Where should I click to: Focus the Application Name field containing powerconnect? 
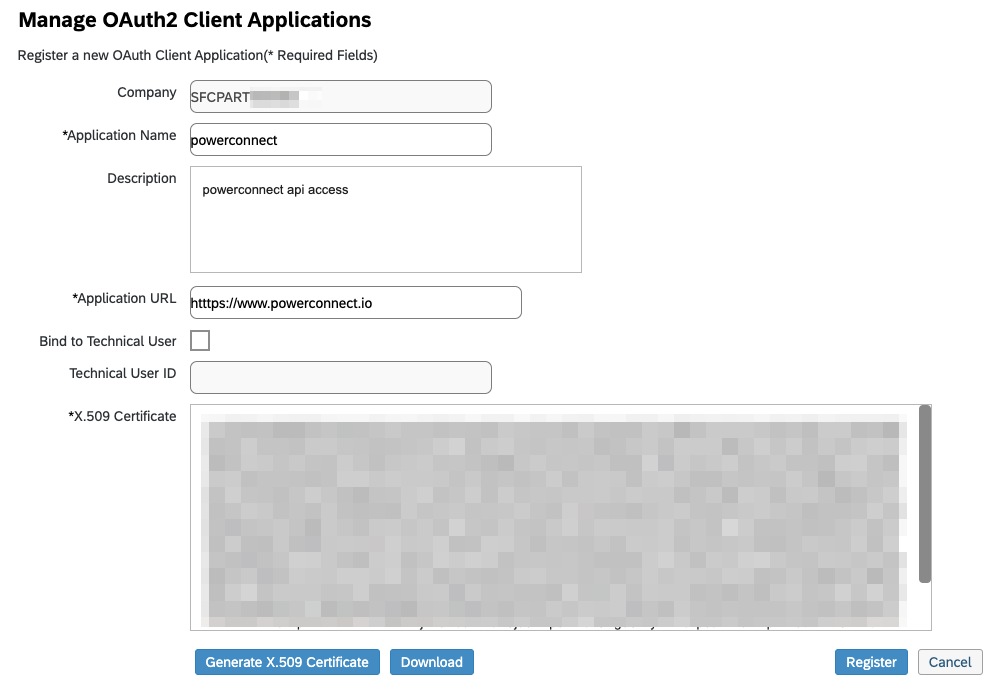point(340,140)
